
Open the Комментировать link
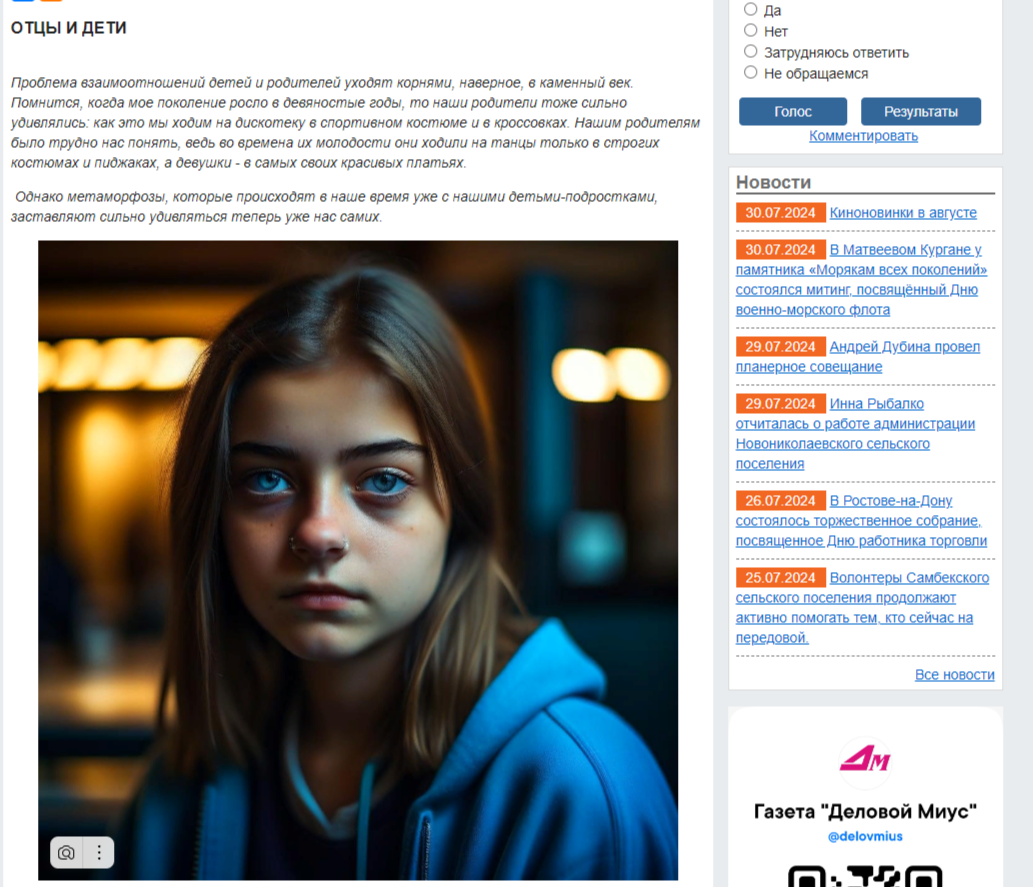pos(863,136)
